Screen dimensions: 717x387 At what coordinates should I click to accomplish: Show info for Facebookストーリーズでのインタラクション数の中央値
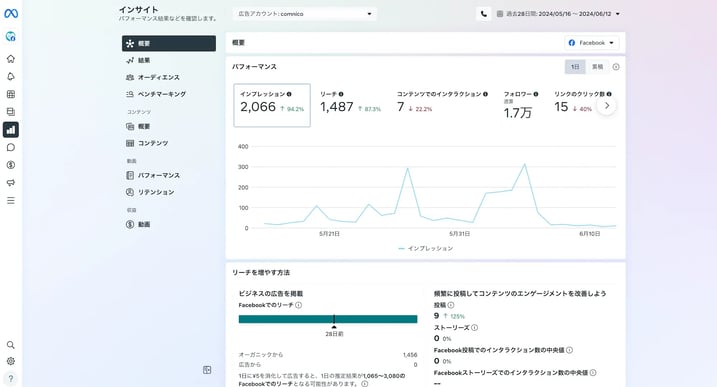(593, 373)
